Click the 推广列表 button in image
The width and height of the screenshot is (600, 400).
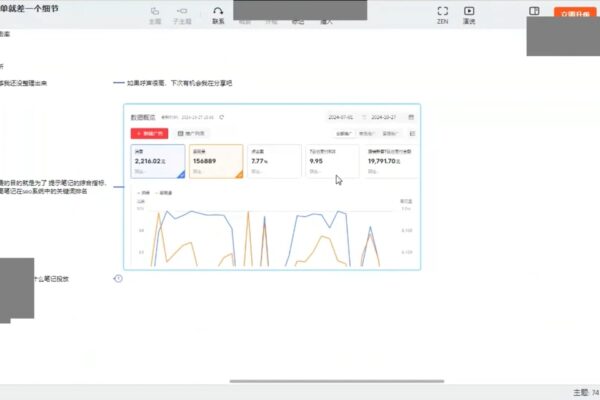[191, 133]
